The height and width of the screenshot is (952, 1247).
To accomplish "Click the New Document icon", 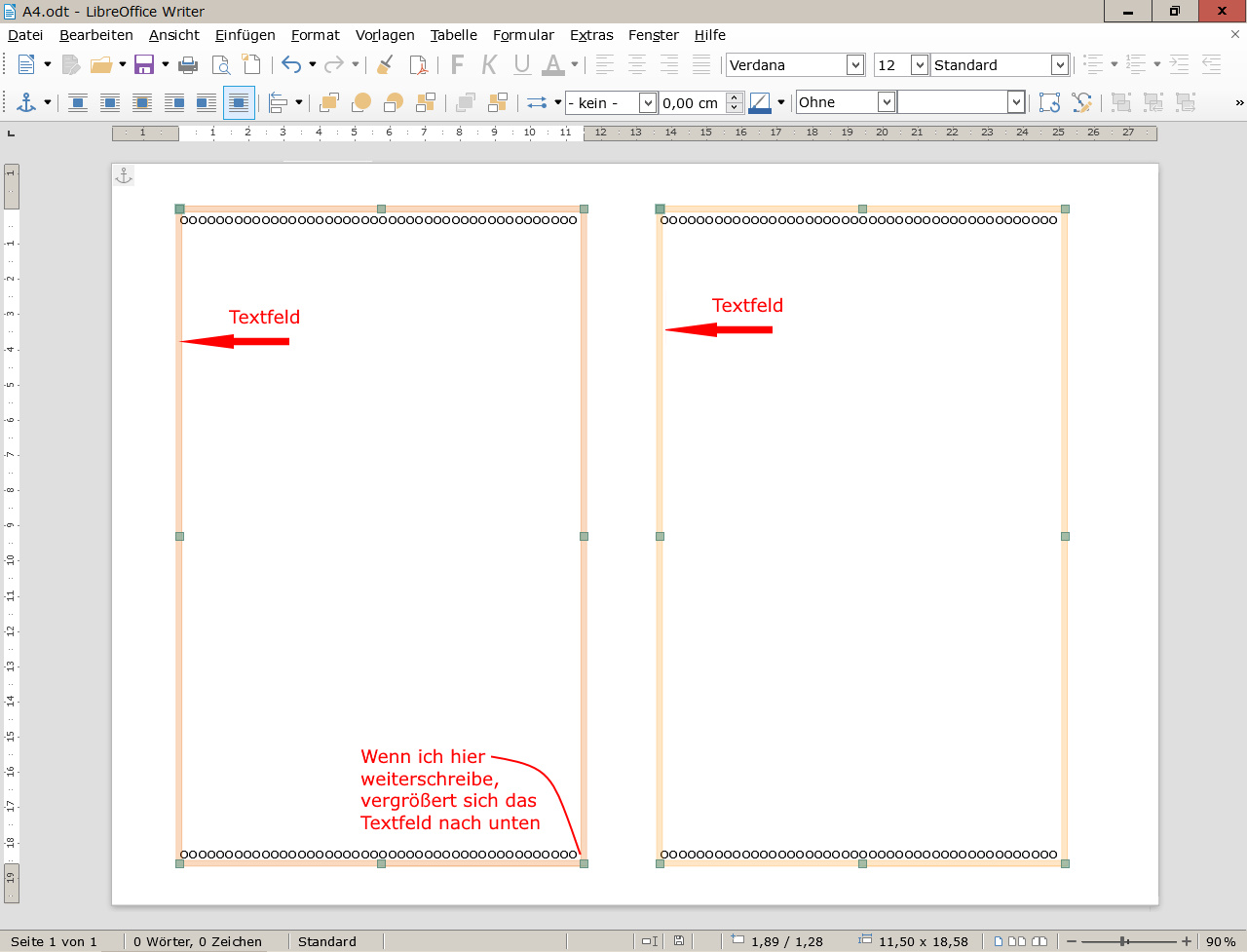I will 26,64.
